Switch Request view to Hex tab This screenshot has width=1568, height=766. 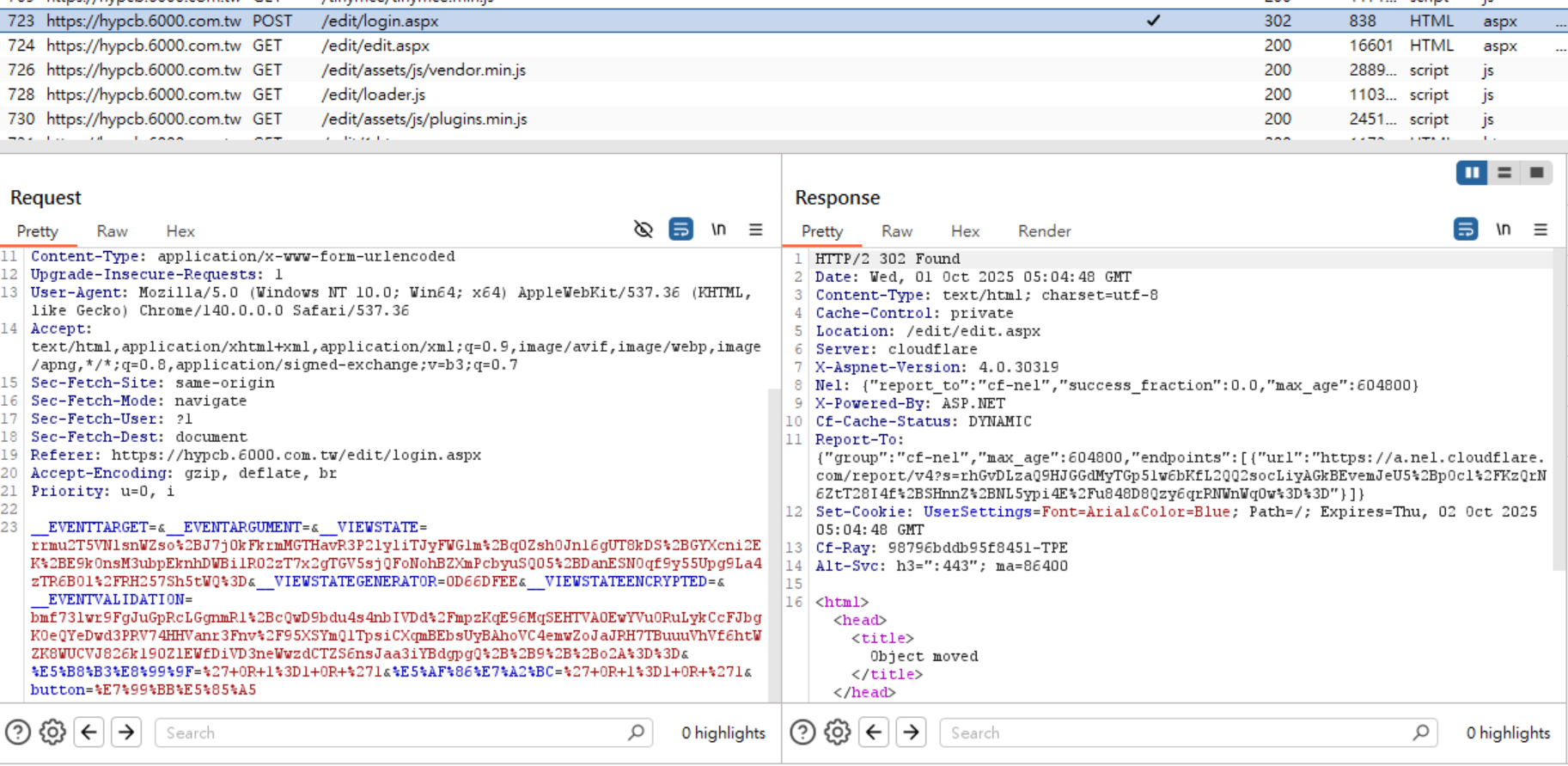pyautogui.click(x=180, y=231)
